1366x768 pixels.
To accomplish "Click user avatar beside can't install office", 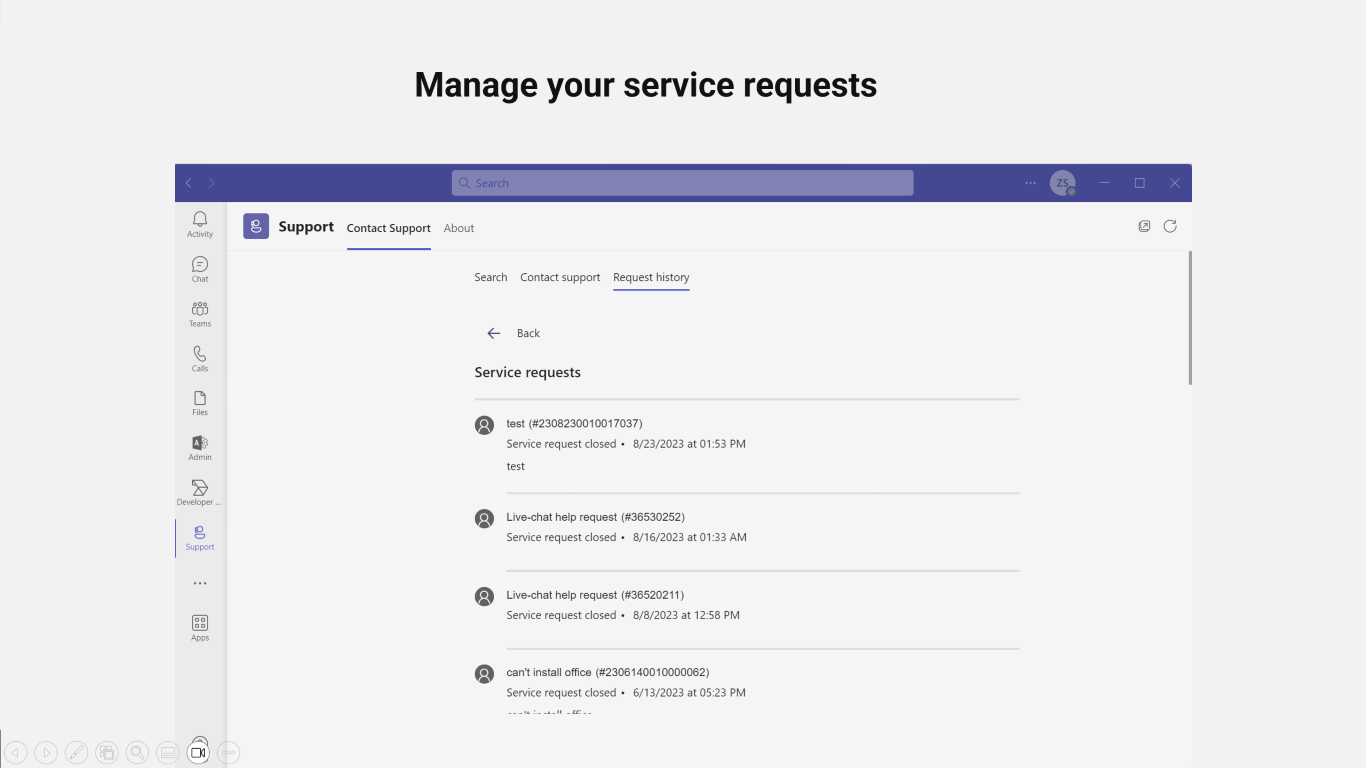I will (x=484, y=673).
